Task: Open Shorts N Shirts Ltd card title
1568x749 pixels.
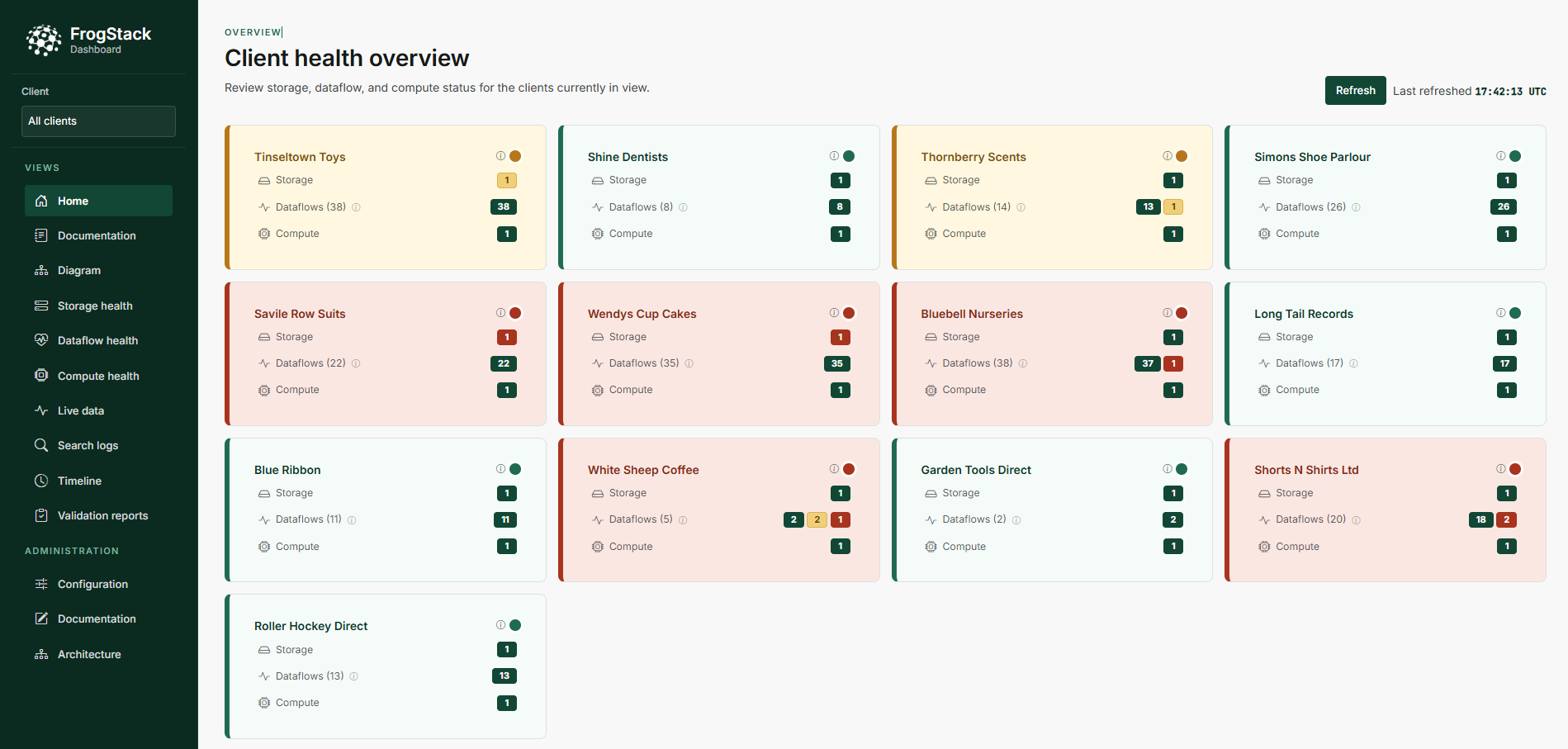Action: click(1306, 470)
